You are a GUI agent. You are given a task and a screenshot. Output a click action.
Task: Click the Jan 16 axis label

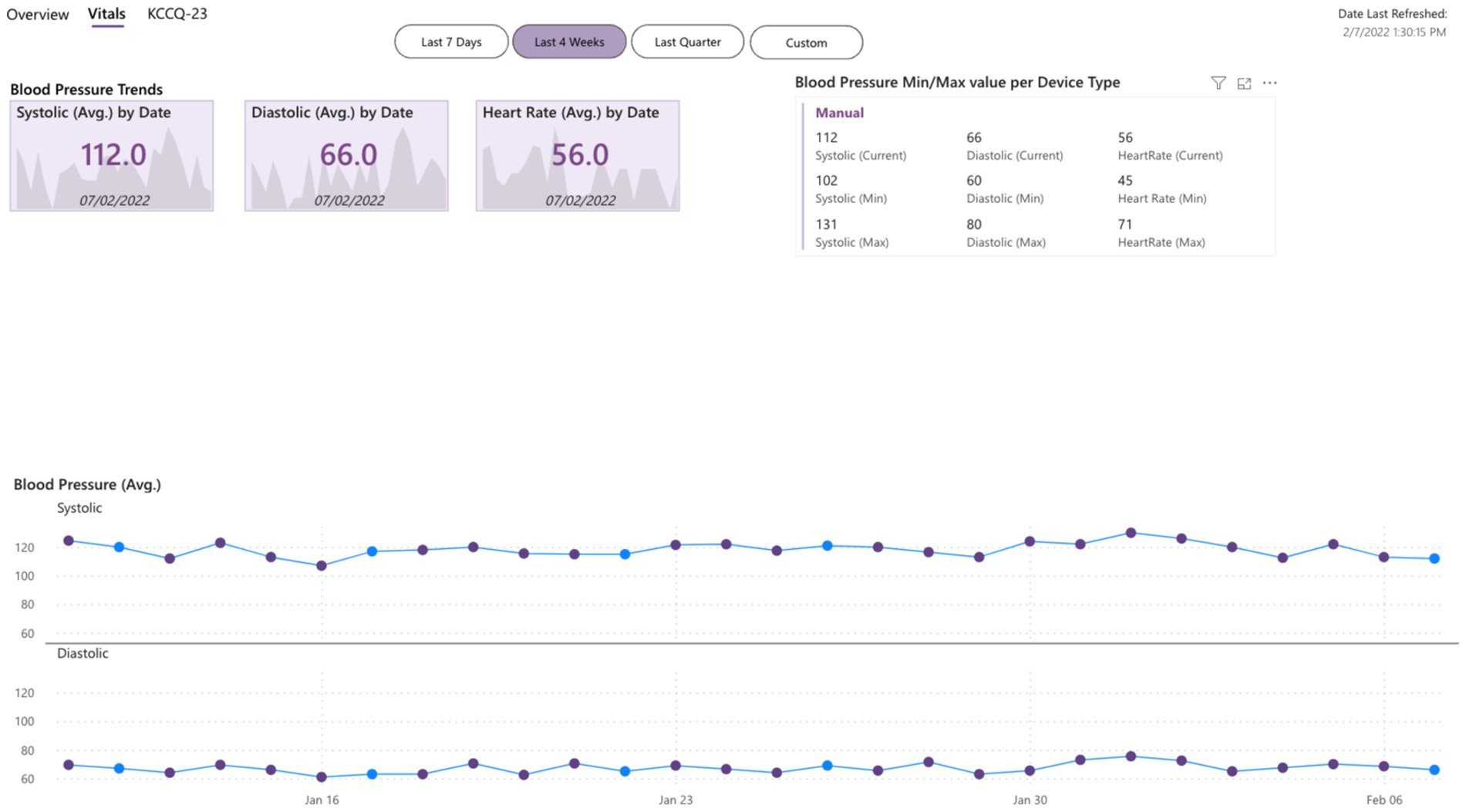[x=322, y=800]
